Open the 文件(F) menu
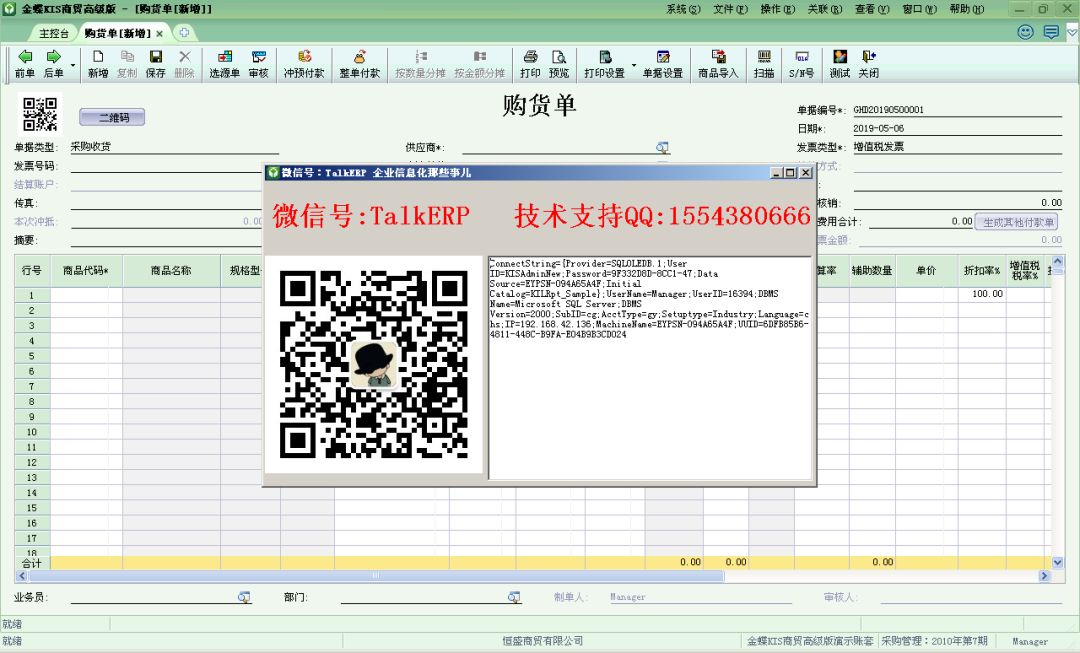The height and width of the screenshot is (653, 1080). (x=730, y=9)
